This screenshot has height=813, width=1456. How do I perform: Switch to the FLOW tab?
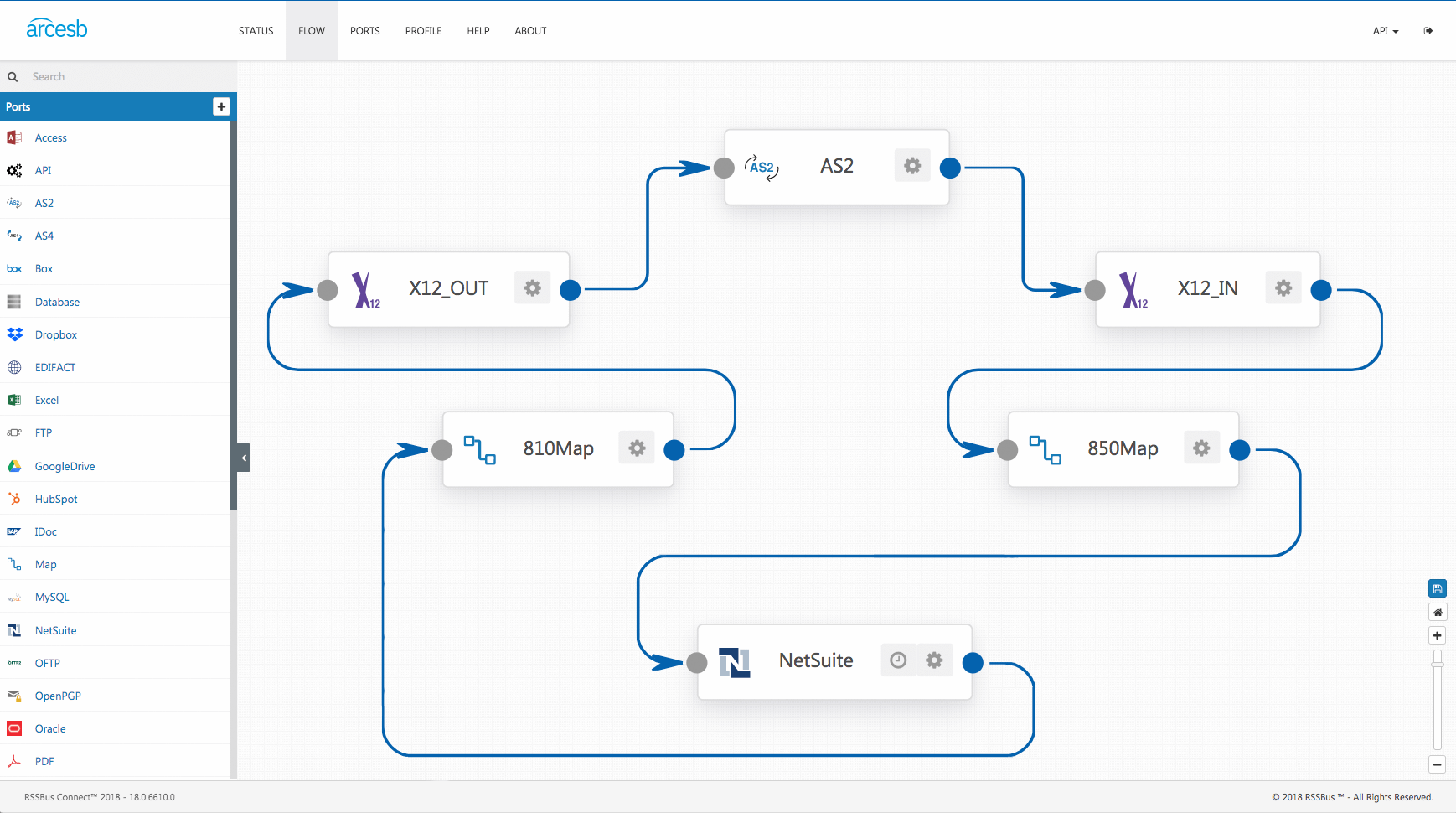click(312, 31)
